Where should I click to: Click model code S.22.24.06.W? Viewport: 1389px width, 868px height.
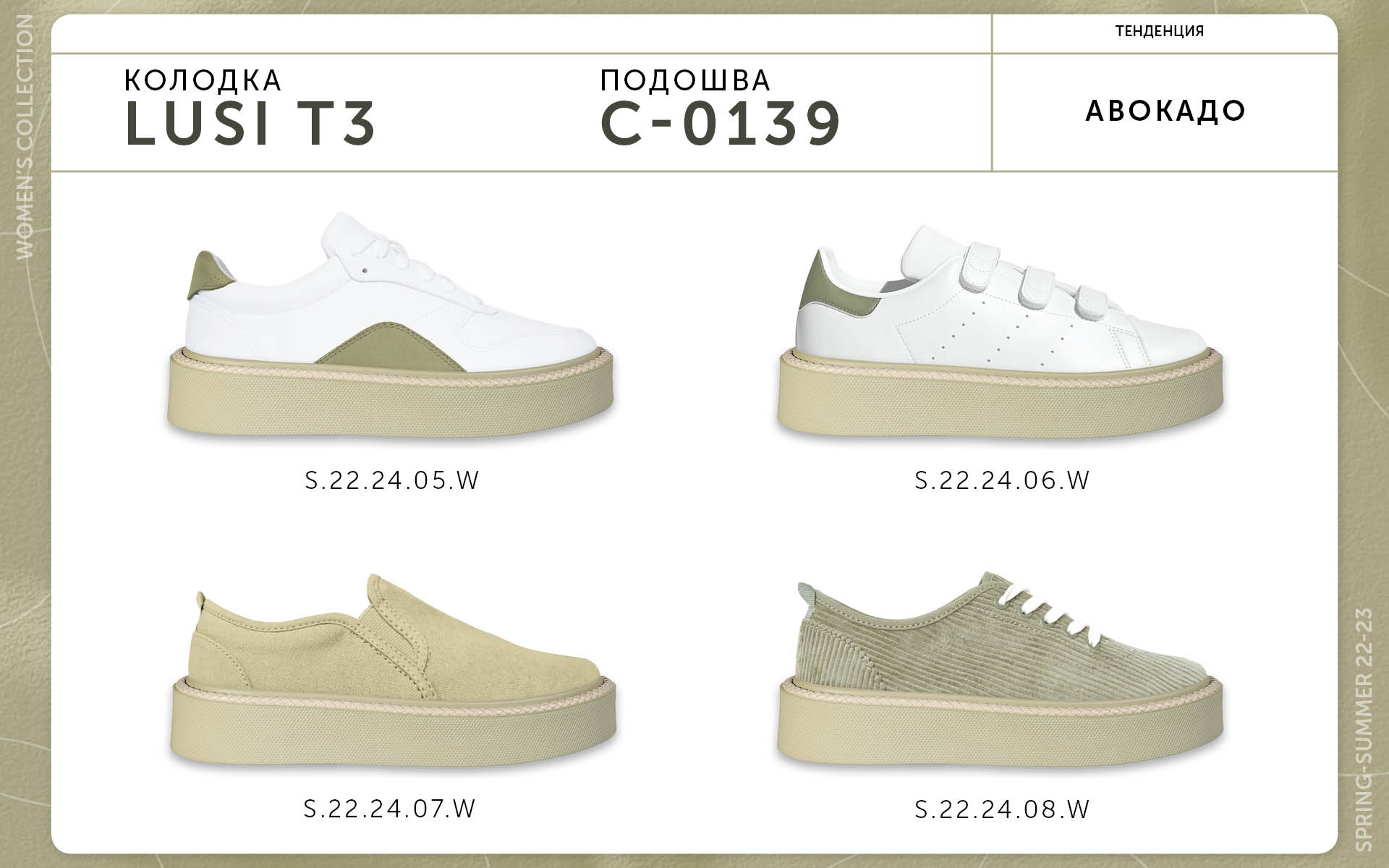1002,480
